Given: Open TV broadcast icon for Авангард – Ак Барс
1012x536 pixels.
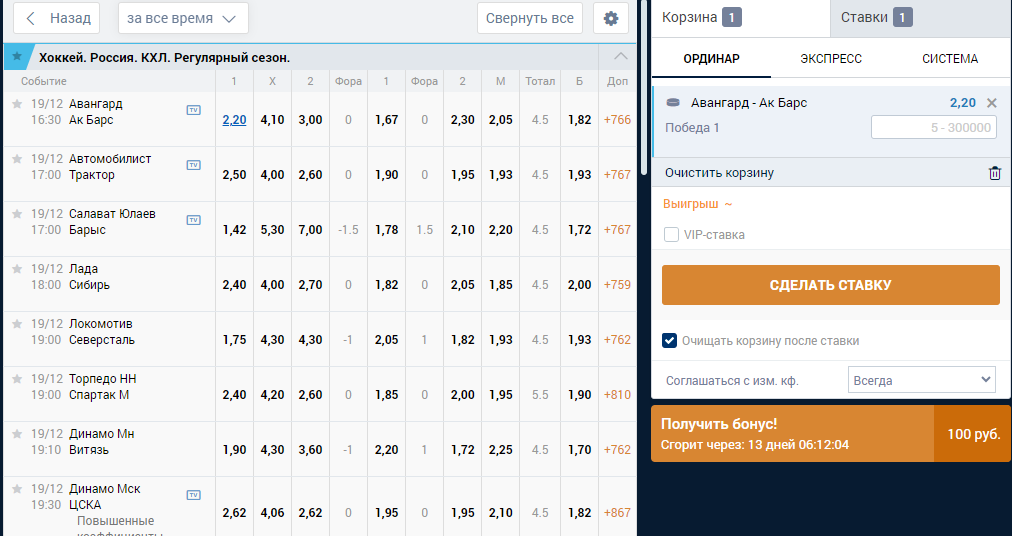Looking at the screenshot, I should coord(194,110).
